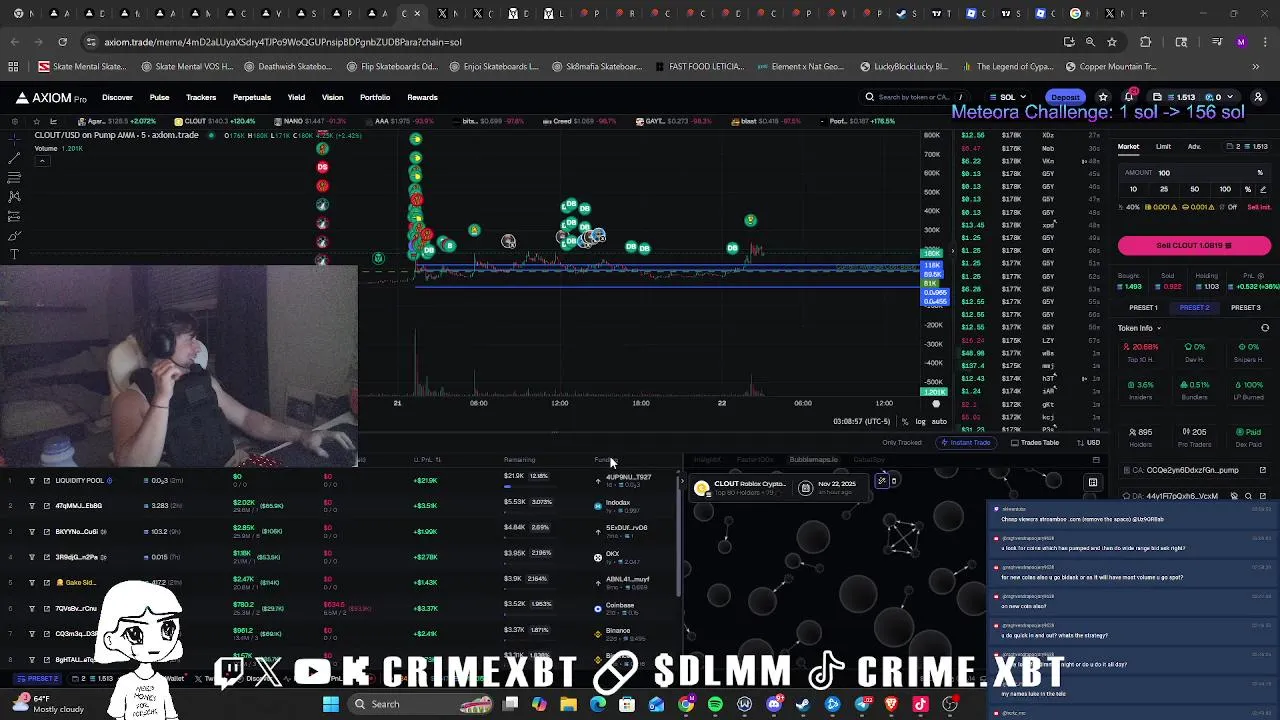The height and width of the screenshot is (720, 1280).
Task: Choose the 10 percent sell preset
Action: click(1133, 189)
